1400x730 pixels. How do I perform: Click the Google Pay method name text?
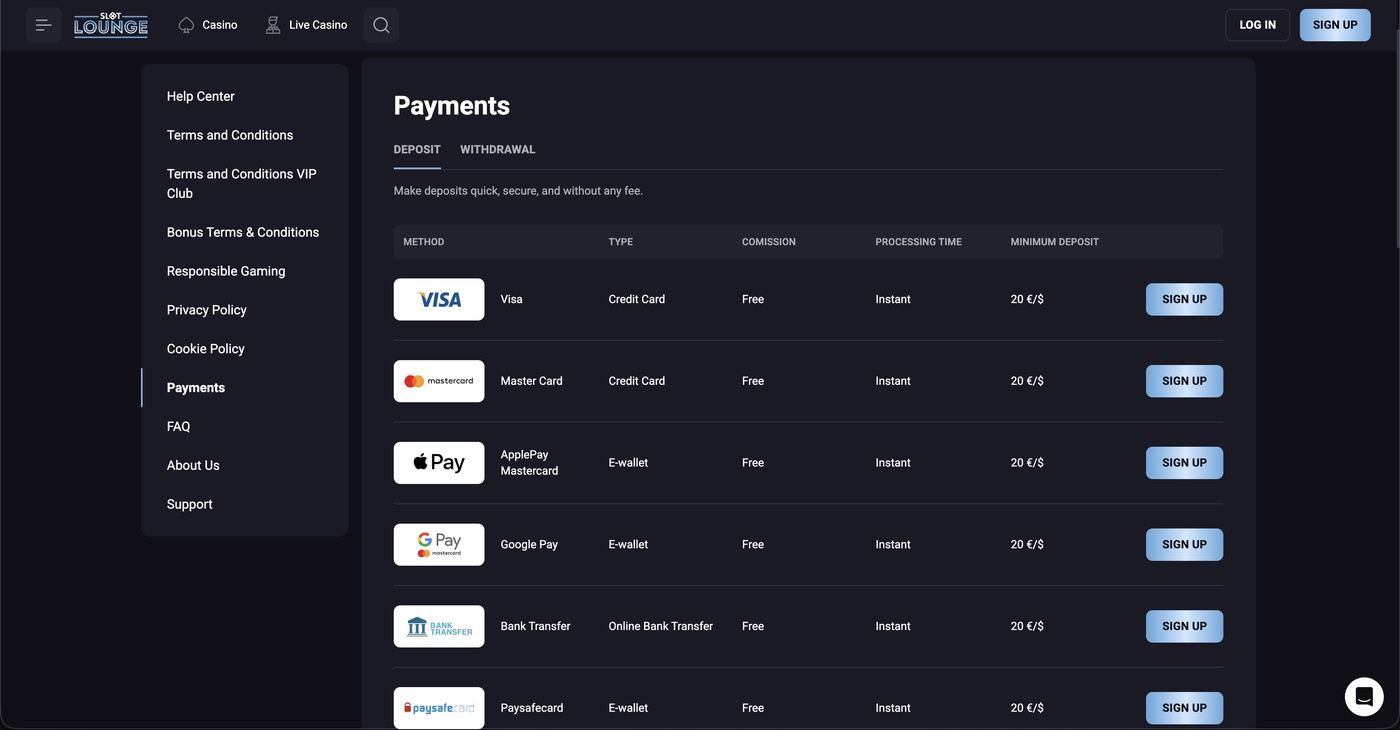tap(529, 545)
